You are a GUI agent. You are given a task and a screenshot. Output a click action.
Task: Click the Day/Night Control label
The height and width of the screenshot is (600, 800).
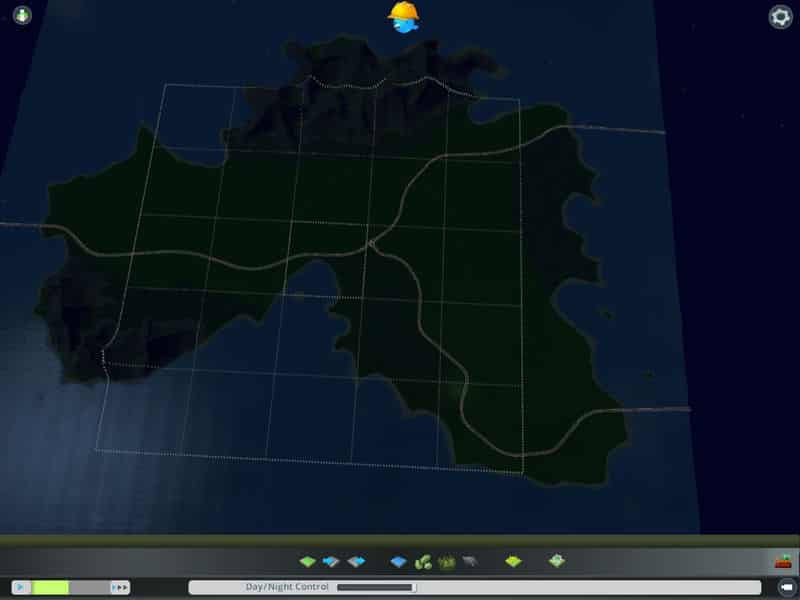point(287,587)
